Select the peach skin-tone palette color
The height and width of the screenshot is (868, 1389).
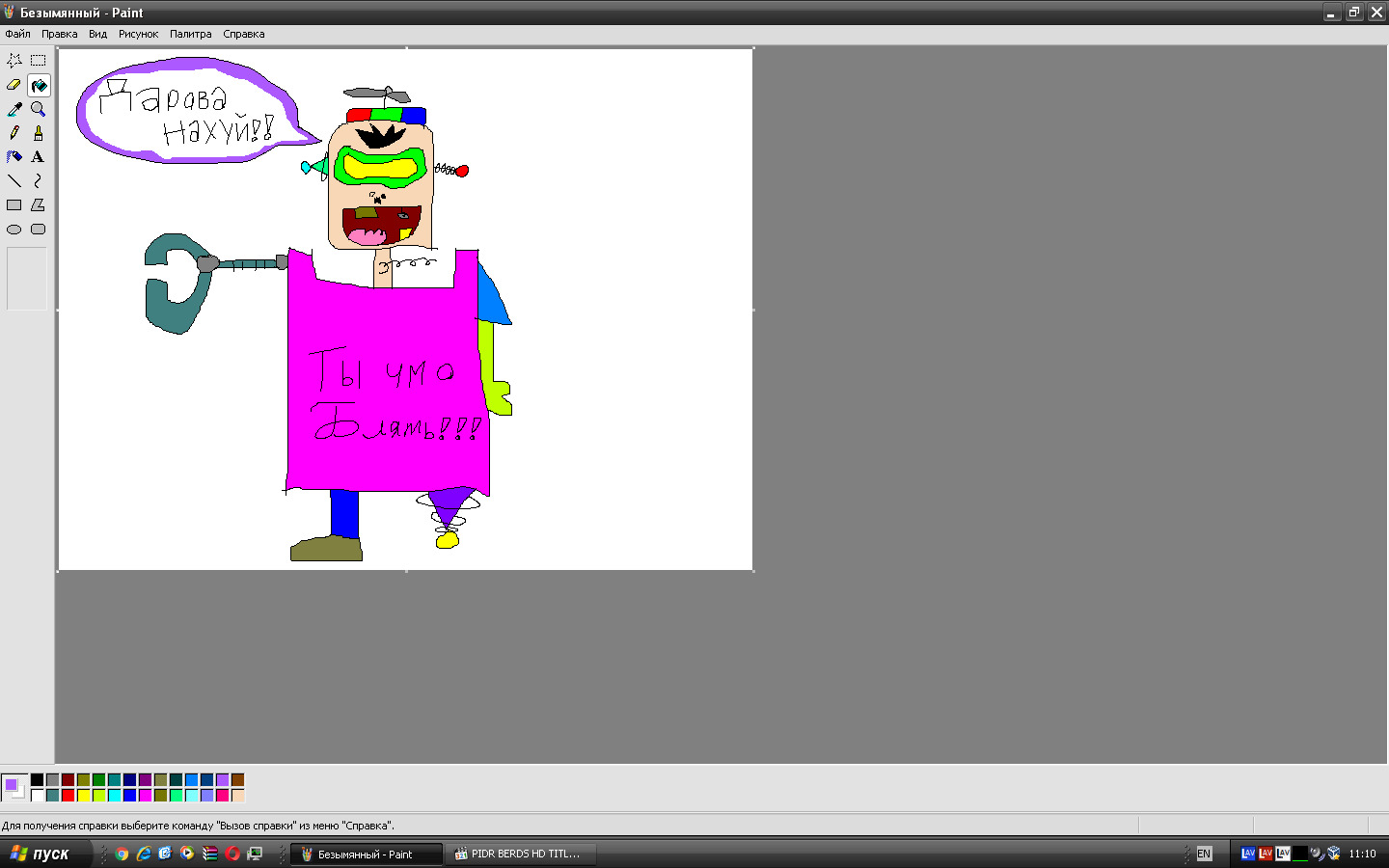tap(237, 796)
